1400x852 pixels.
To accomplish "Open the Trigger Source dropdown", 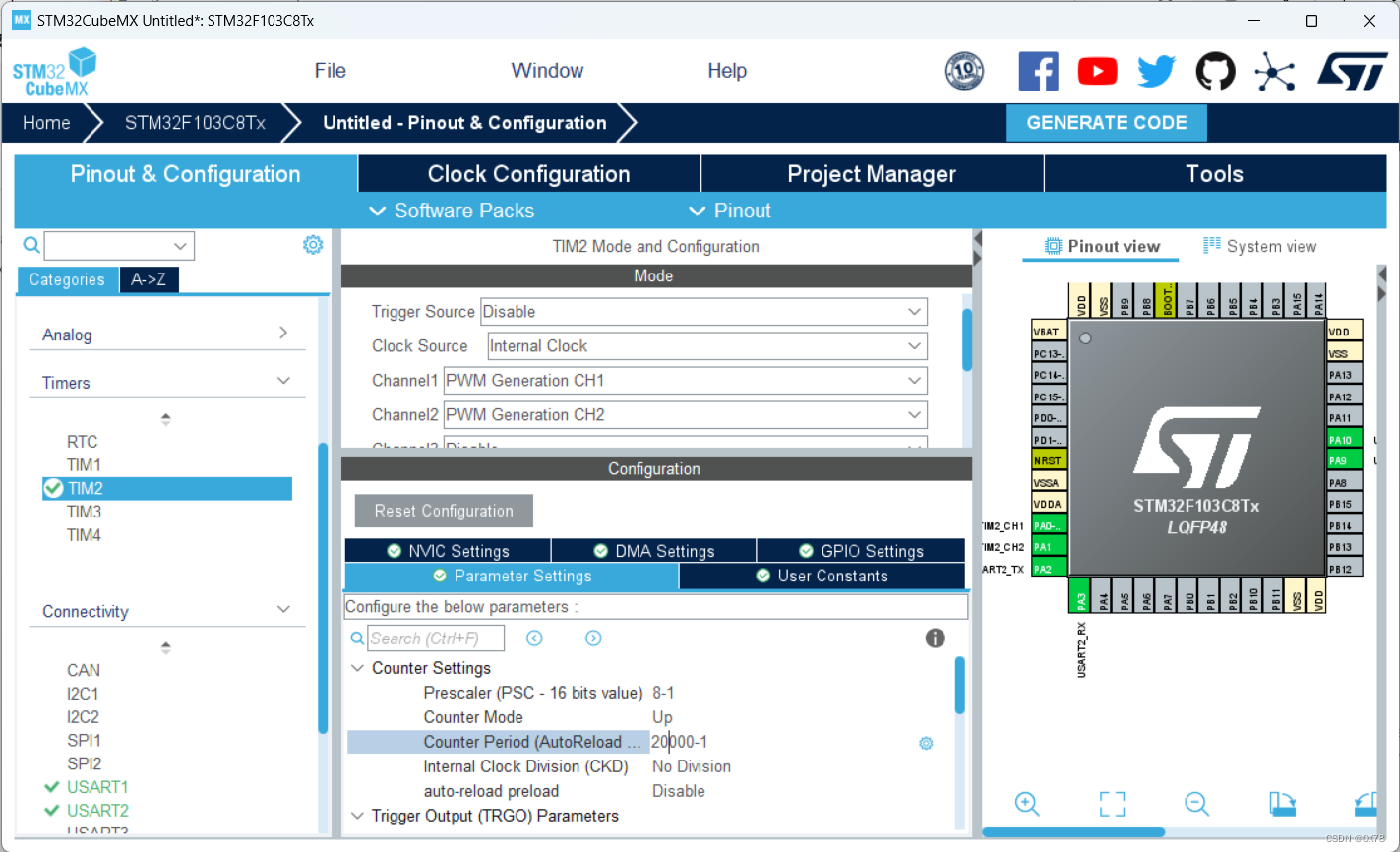I will [703, 312].
